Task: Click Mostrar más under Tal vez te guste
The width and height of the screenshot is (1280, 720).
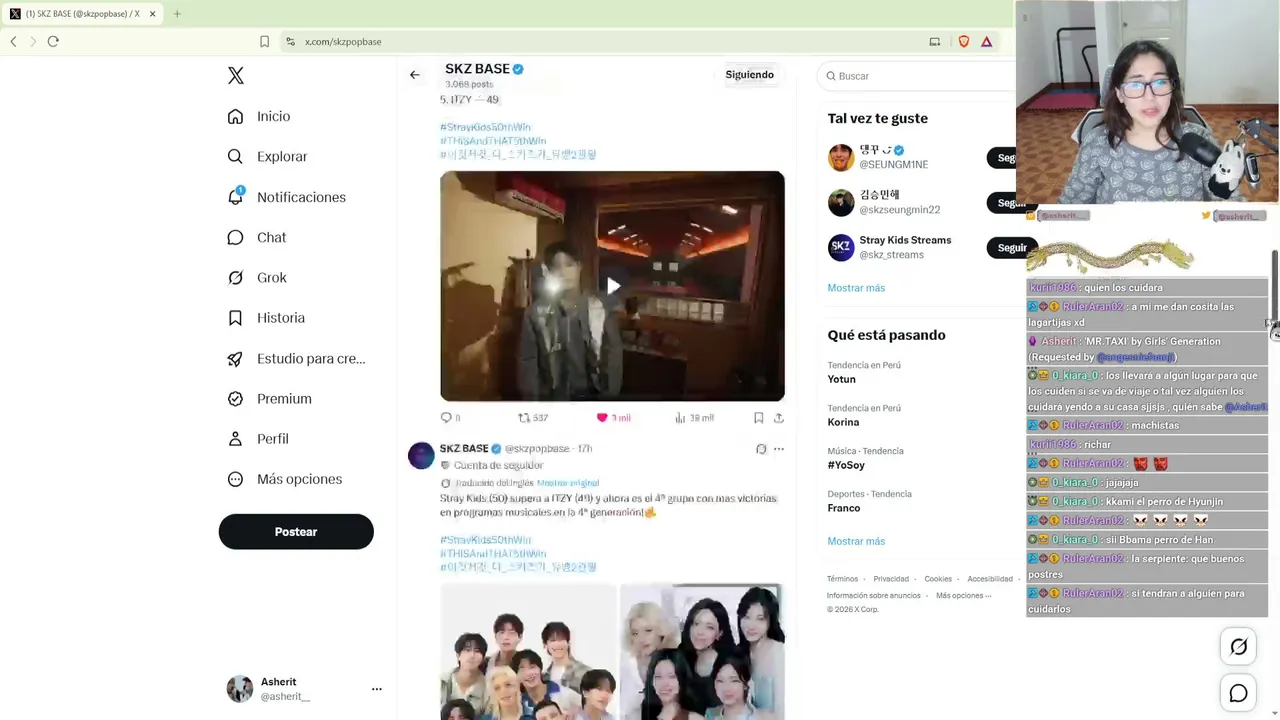Action: (856, 288)
